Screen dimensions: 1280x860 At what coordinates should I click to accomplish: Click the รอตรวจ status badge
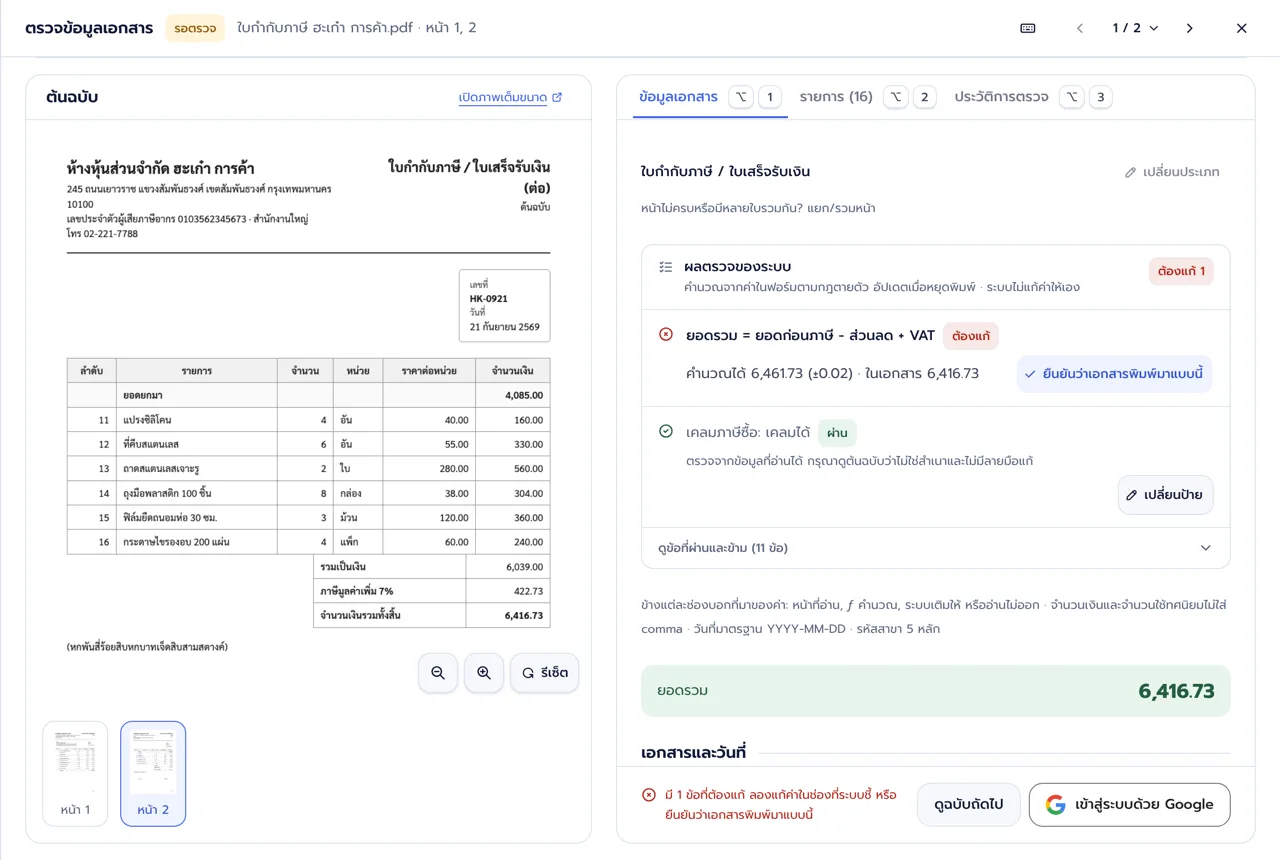tap(195, 28)
